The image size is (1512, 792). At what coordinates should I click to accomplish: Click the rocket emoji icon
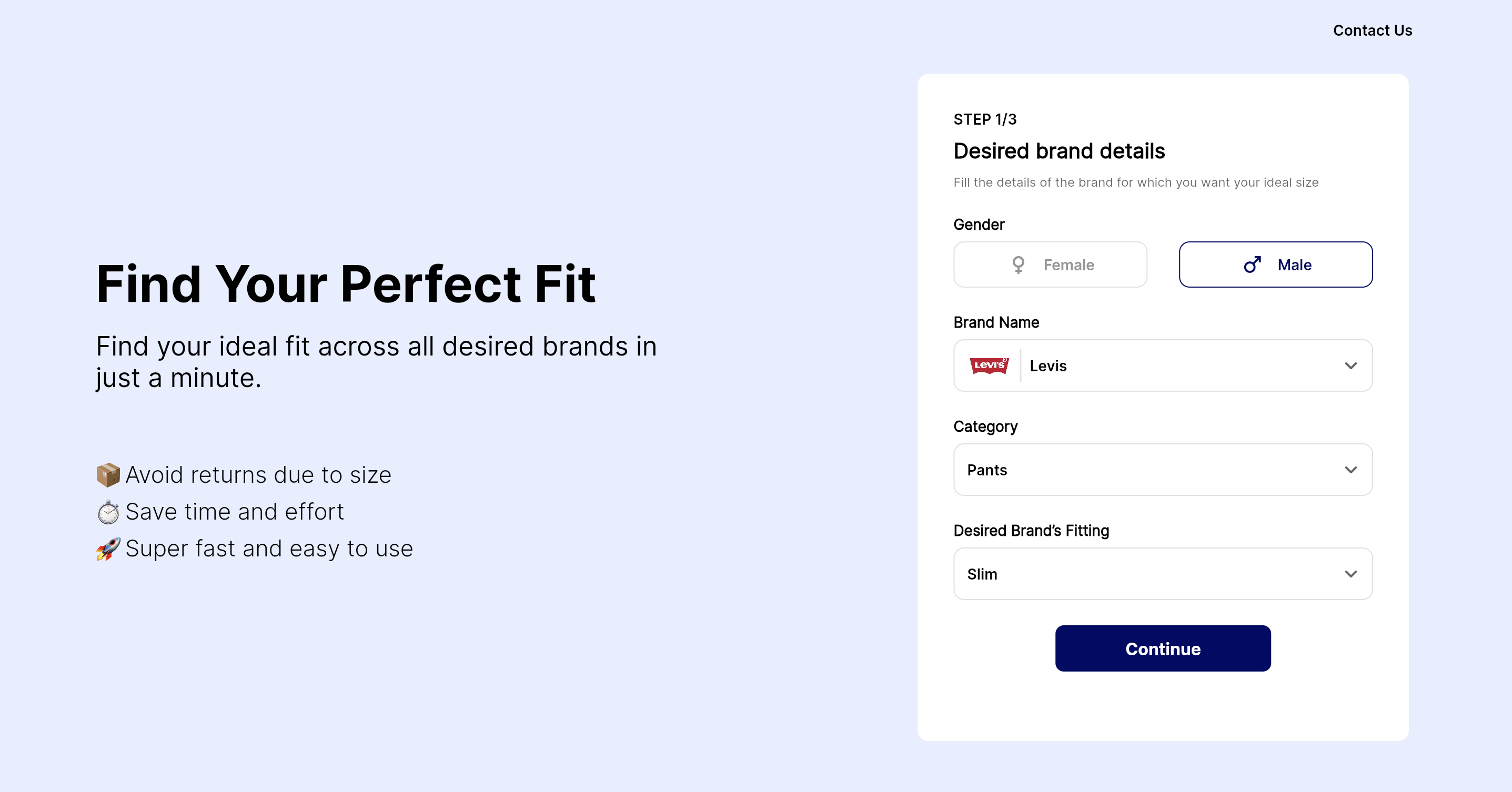pyautogui.click(x=108, y=549)
